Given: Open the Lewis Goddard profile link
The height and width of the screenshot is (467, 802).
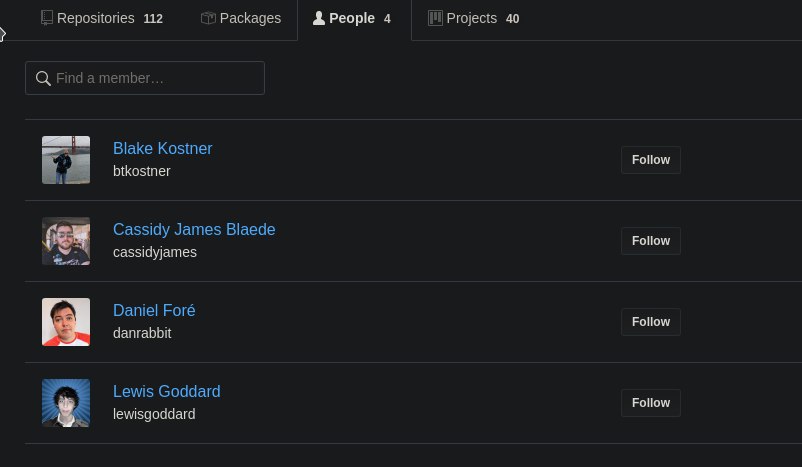Looking at the screenshot, I should (167, 391).
